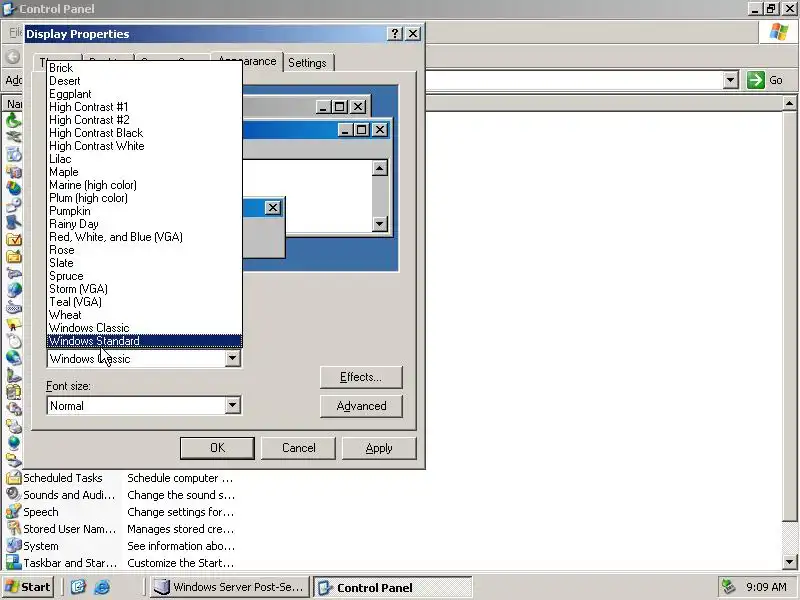The width and height of the screenshot is (800, 600).
Task: Open the Speech applet icon
Action: (13, 512)
